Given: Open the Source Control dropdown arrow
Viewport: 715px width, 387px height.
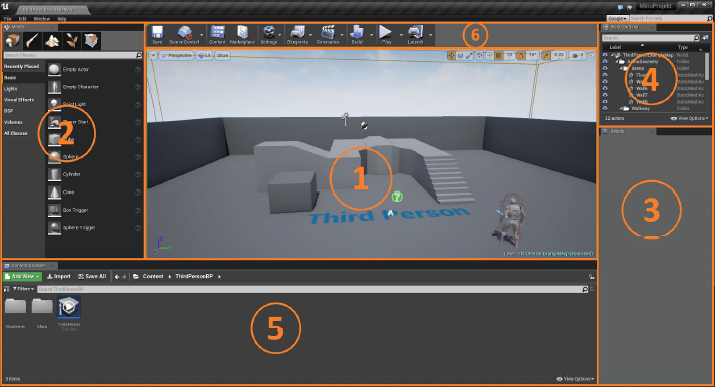Looking at the screenshot, I should point(202,35).
